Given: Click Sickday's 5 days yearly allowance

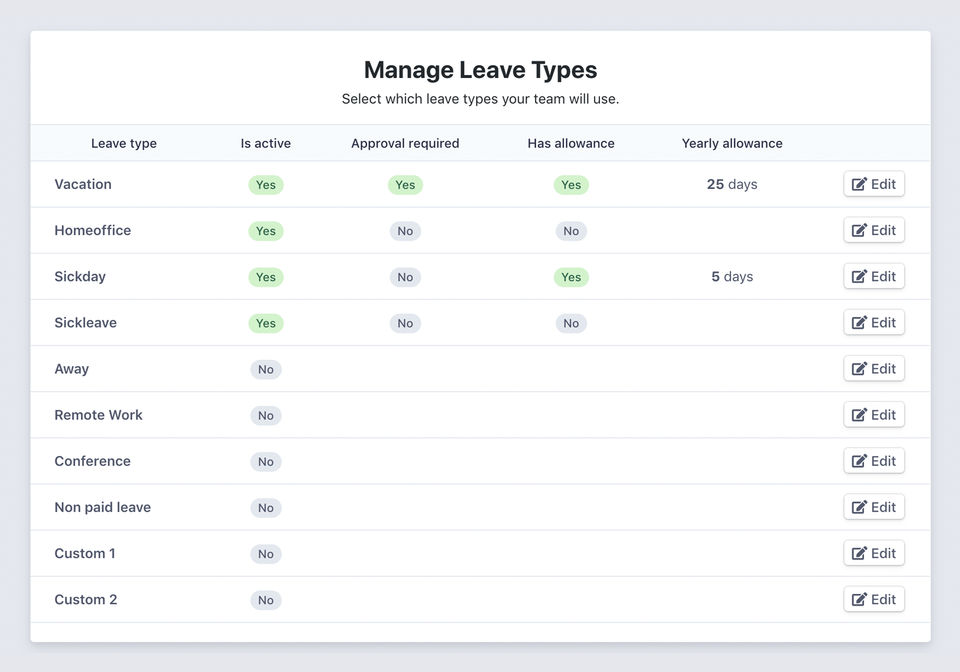Looking at the screenshot, I should tap(732, 276).
